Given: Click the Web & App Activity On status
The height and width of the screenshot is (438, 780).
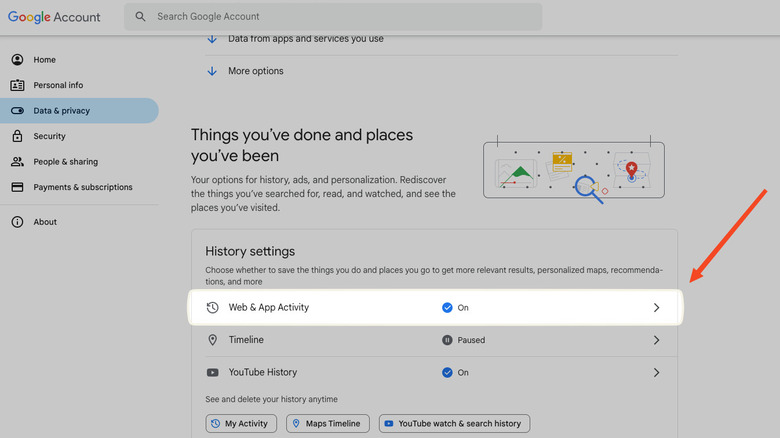Looking at the screenshot, I should pos(455,308).
